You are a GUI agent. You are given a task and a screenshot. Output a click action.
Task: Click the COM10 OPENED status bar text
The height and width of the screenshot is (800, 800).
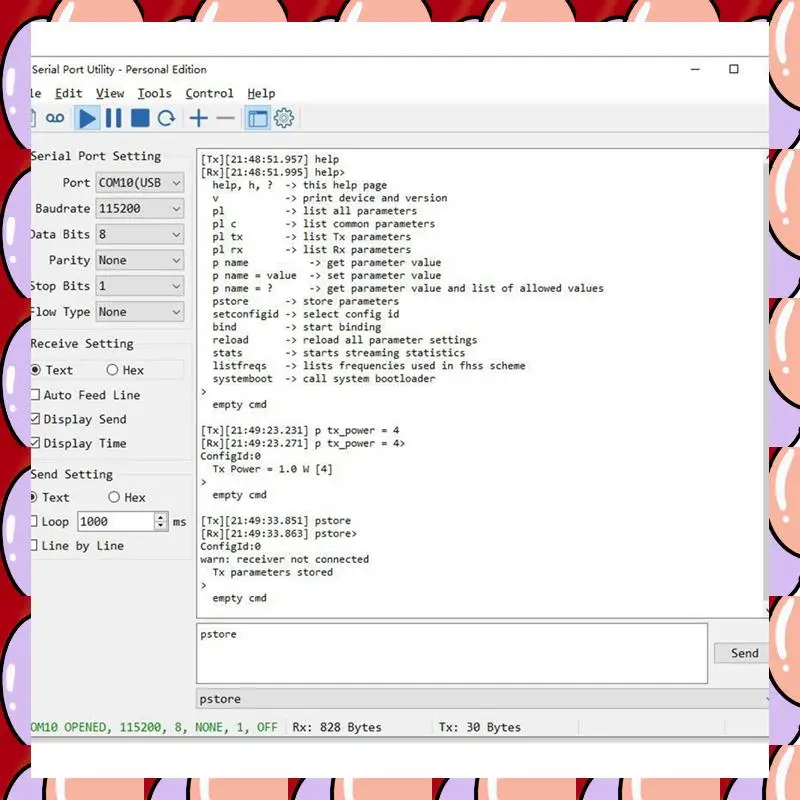(x=154, y=727)
